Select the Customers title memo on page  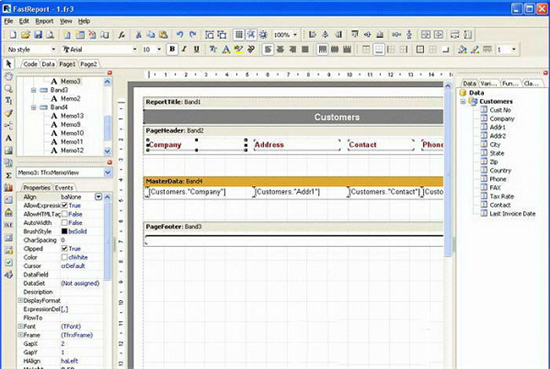pos(293,117)
